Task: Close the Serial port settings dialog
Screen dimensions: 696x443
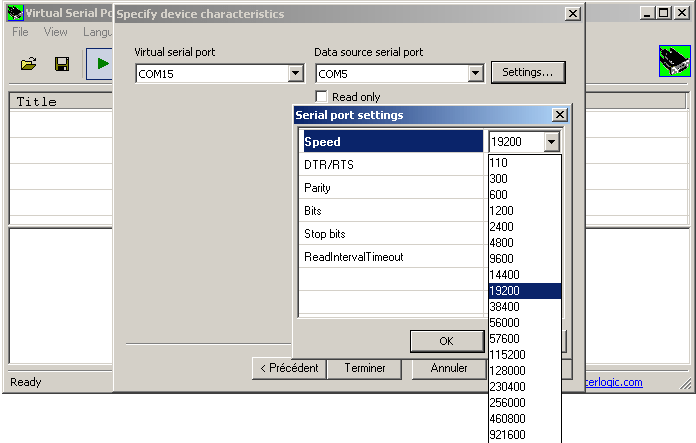Action: point(560,115)
